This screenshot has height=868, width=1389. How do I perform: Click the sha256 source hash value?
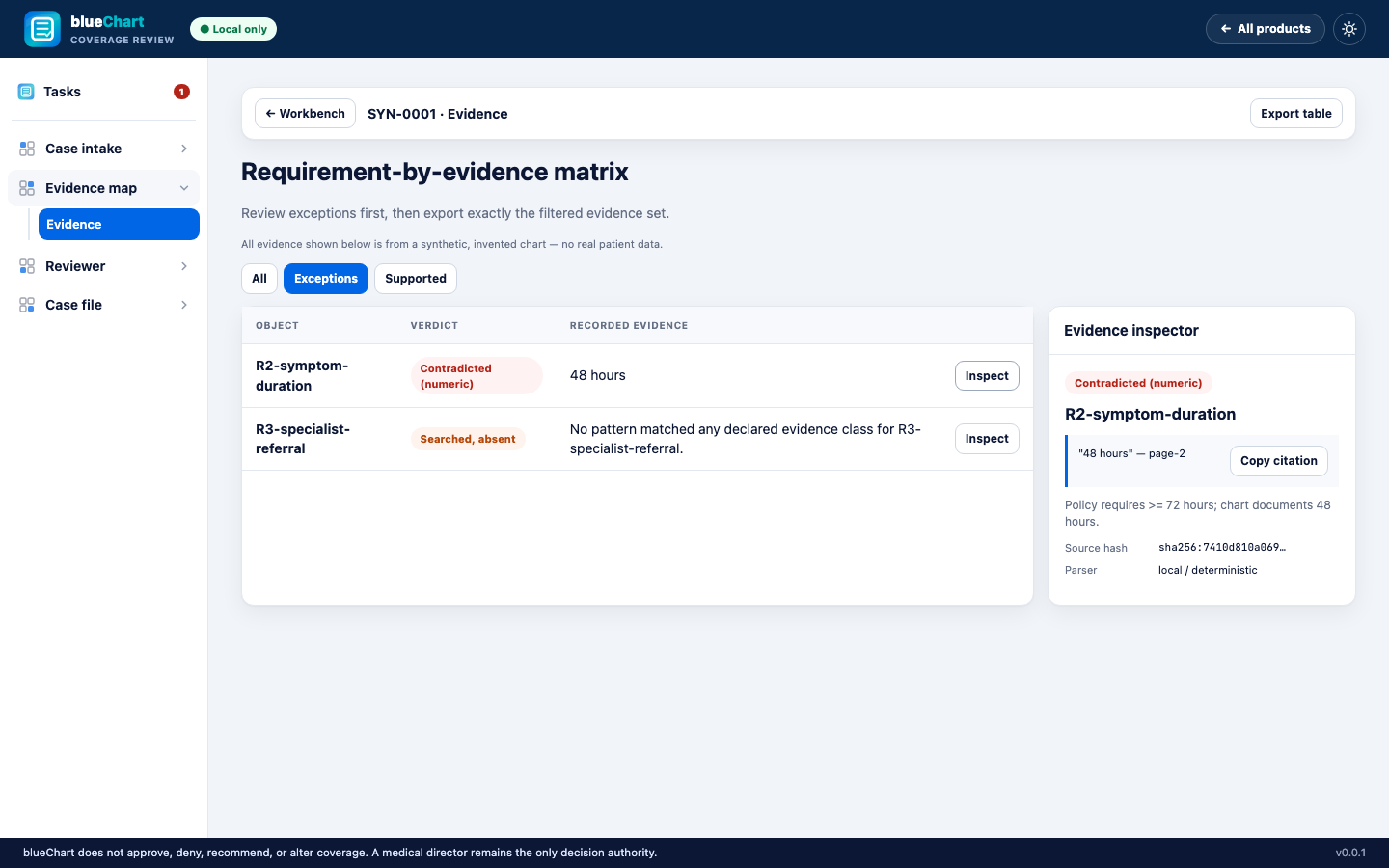click(x=1222, y=548)
